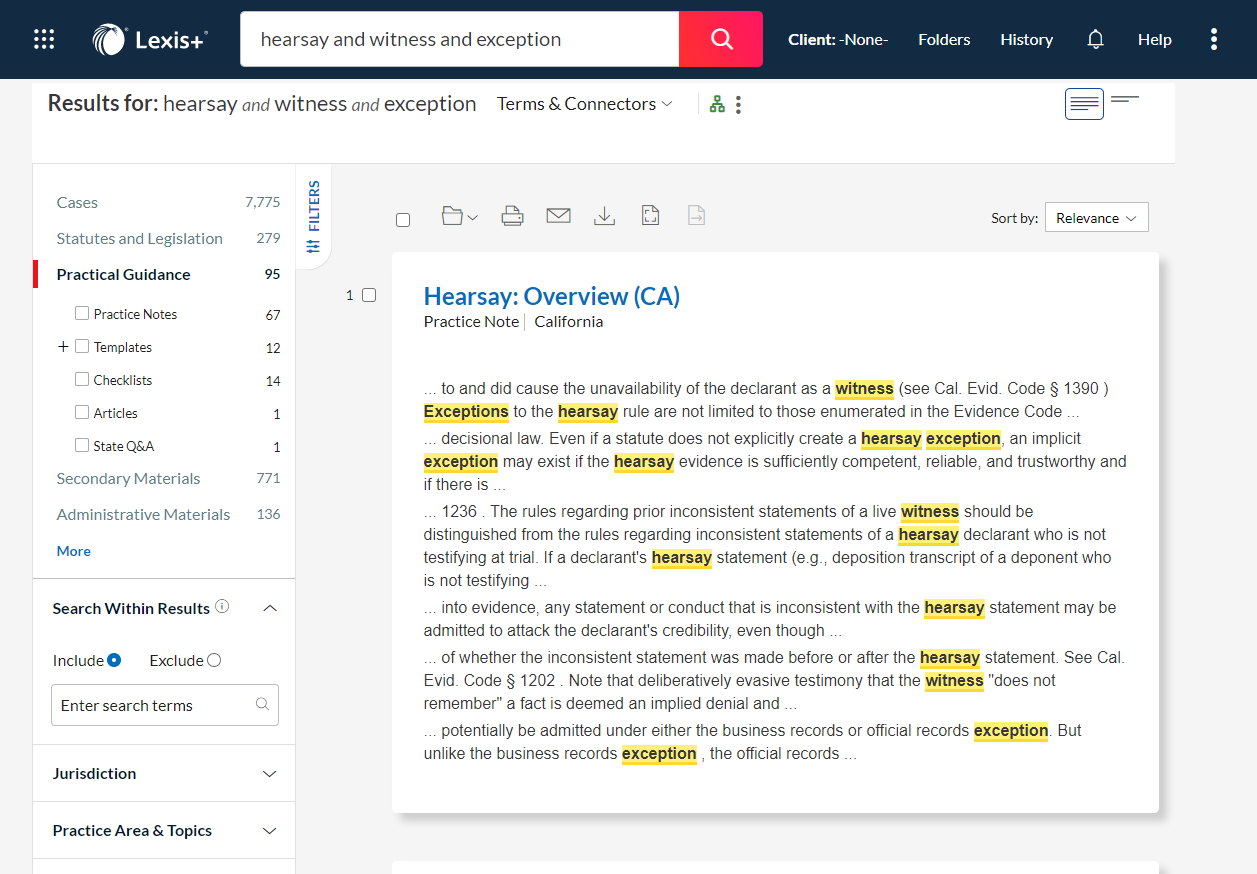Switch to full results view icon
The width and height of the screenshot is (1257, 874).
pos(1084,103)
